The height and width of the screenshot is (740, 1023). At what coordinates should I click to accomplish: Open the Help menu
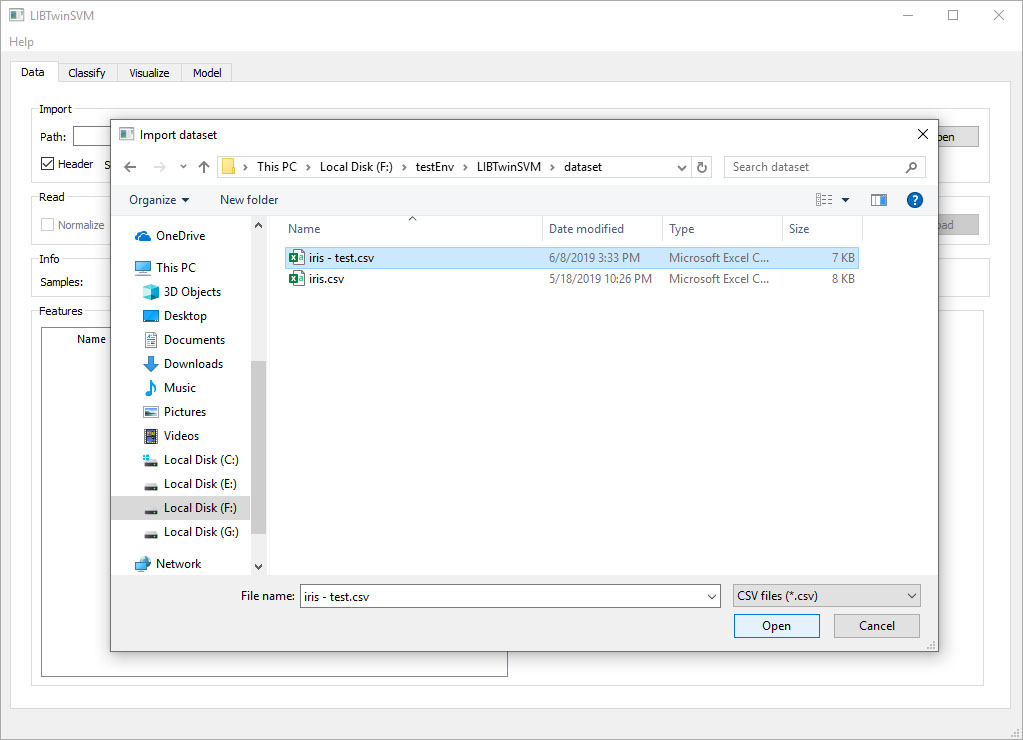pos(22,42)
